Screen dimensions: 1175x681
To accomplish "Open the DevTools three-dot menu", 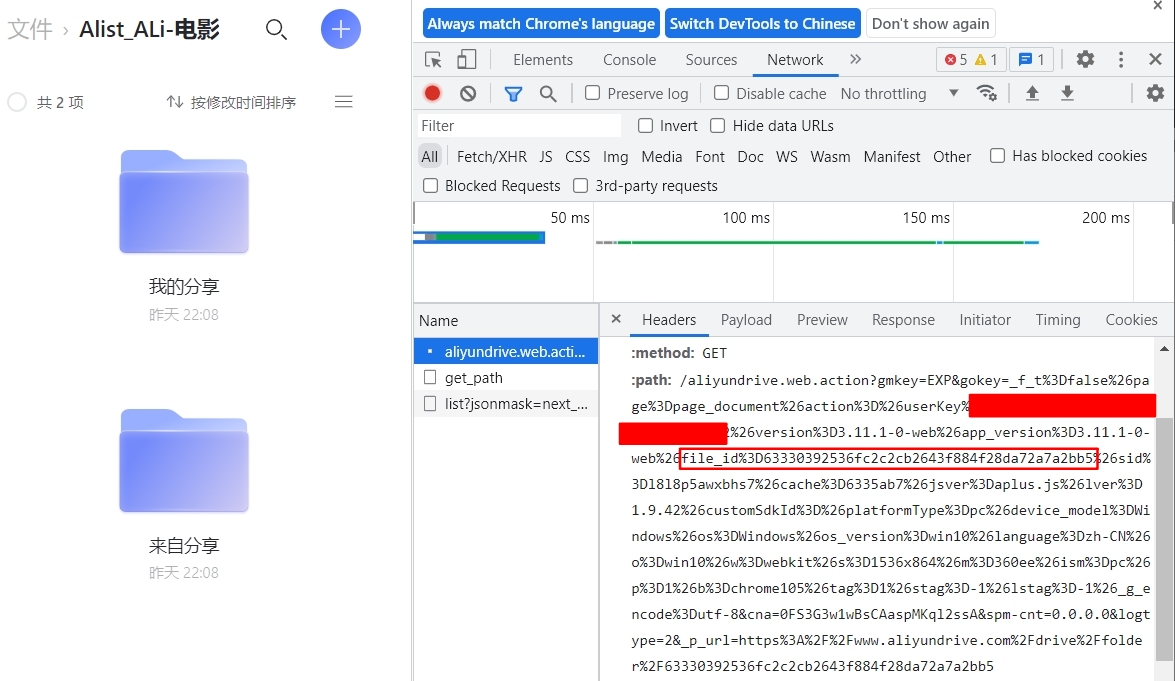I will click(1120, 60).
